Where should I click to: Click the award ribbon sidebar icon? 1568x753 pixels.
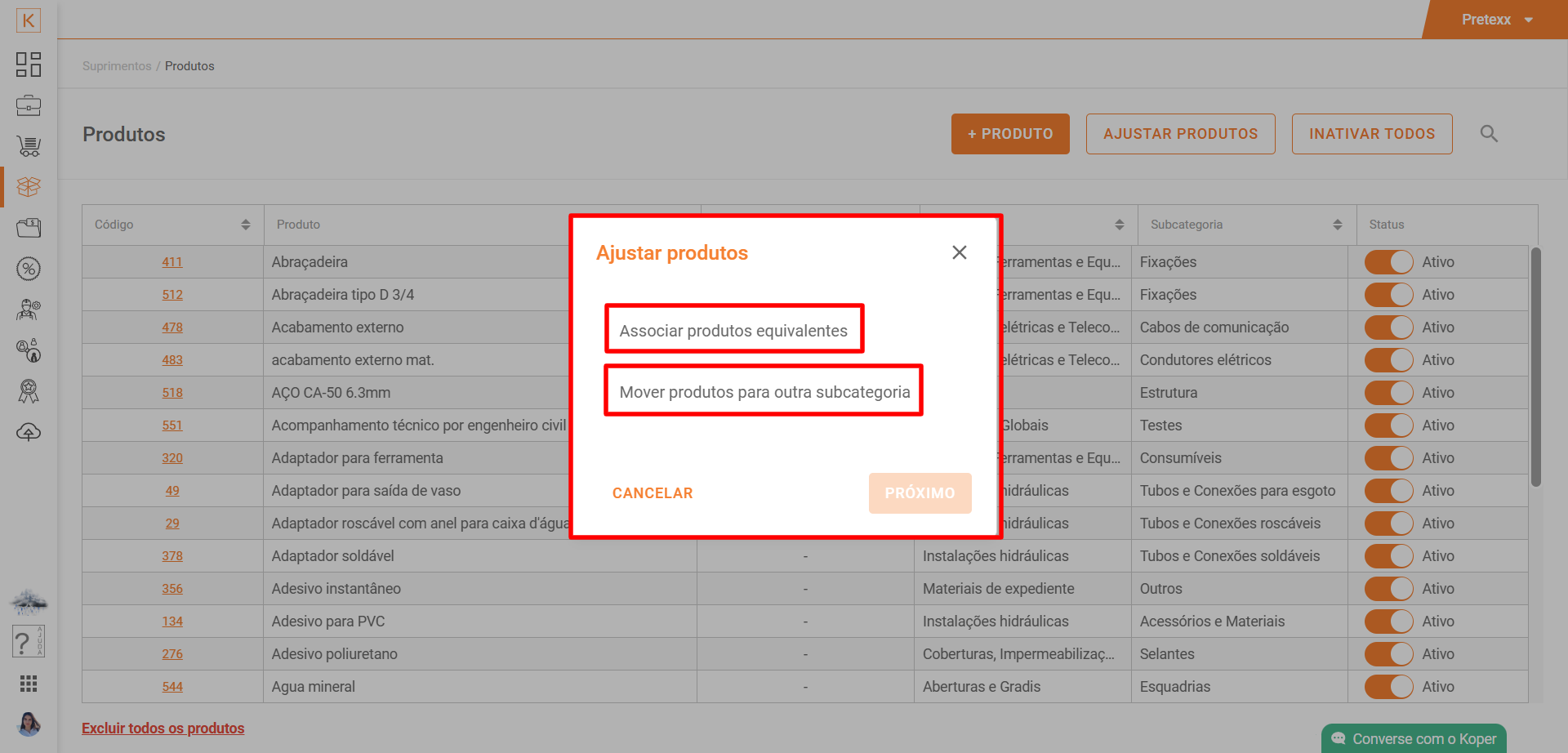click(29, 391)
